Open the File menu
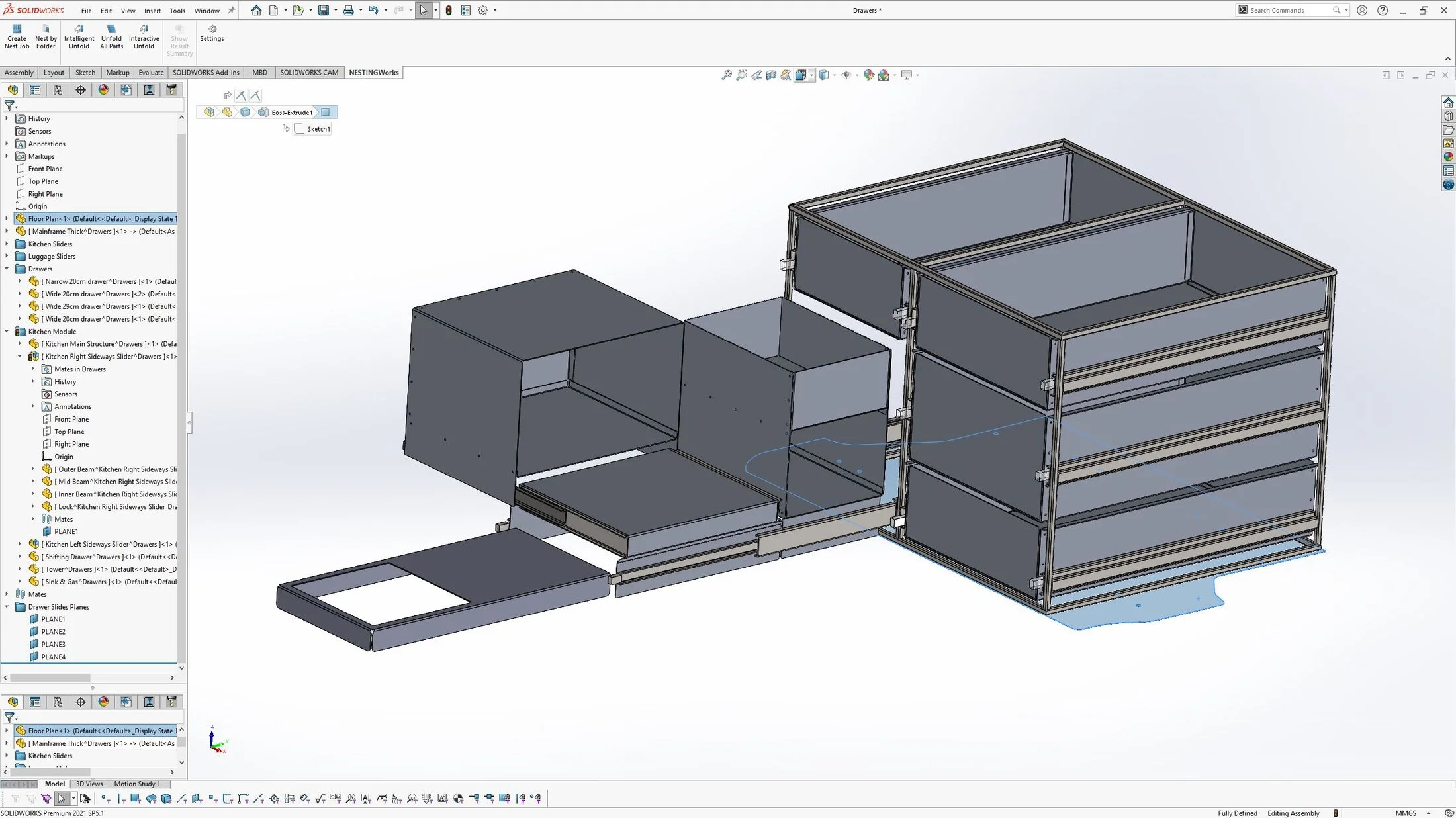Screen dimensions: 1456x818 (x=86, y=11)
